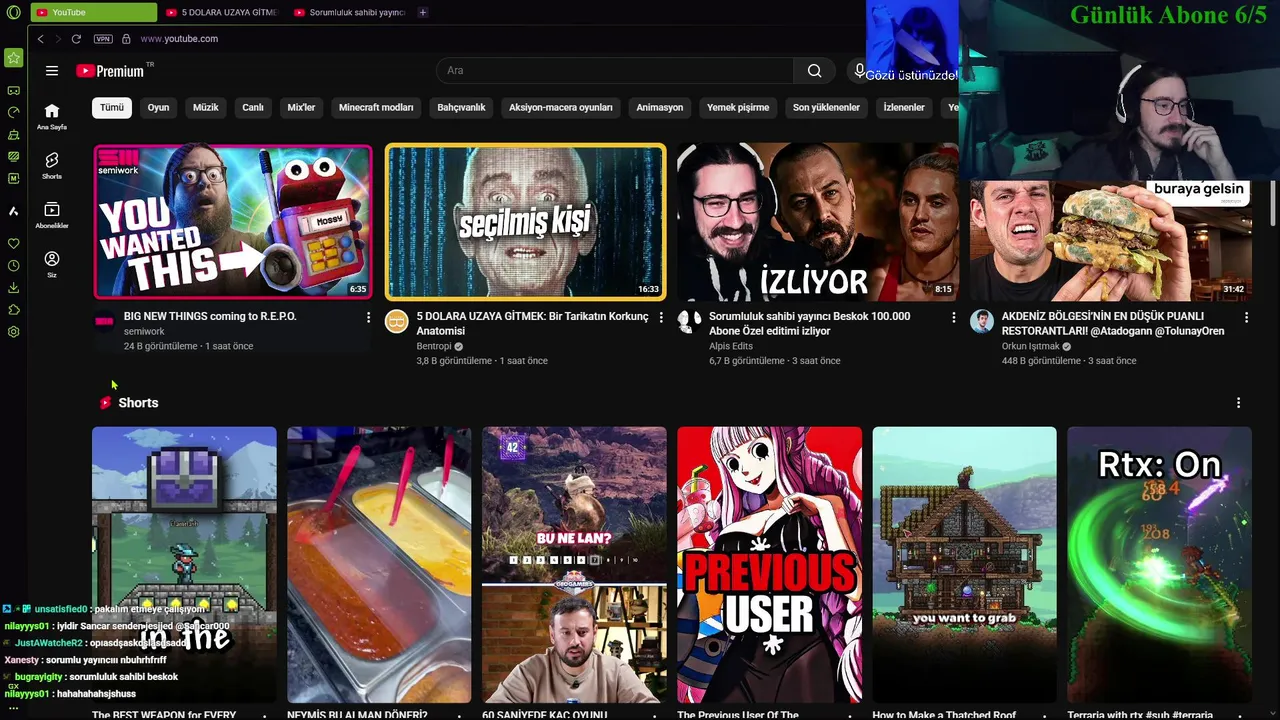Open downloads arrow icon in sidebar
1280x720 pixels.
(13, 288)
